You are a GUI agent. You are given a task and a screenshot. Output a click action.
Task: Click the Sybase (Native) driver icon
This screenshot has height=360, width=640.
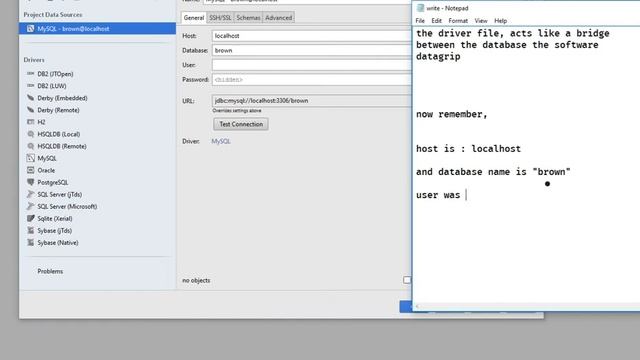[x=31, y=242]
